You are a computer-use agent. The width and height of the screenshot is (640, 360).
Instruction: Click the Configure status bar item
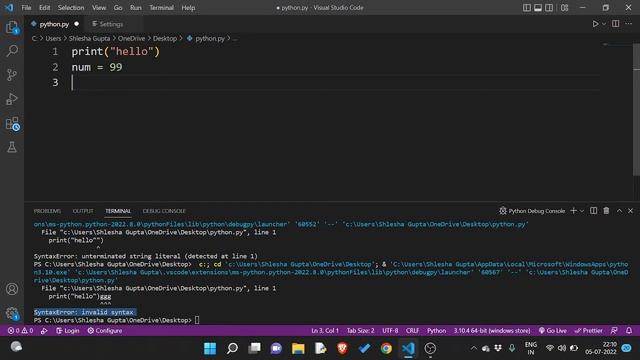104,331
